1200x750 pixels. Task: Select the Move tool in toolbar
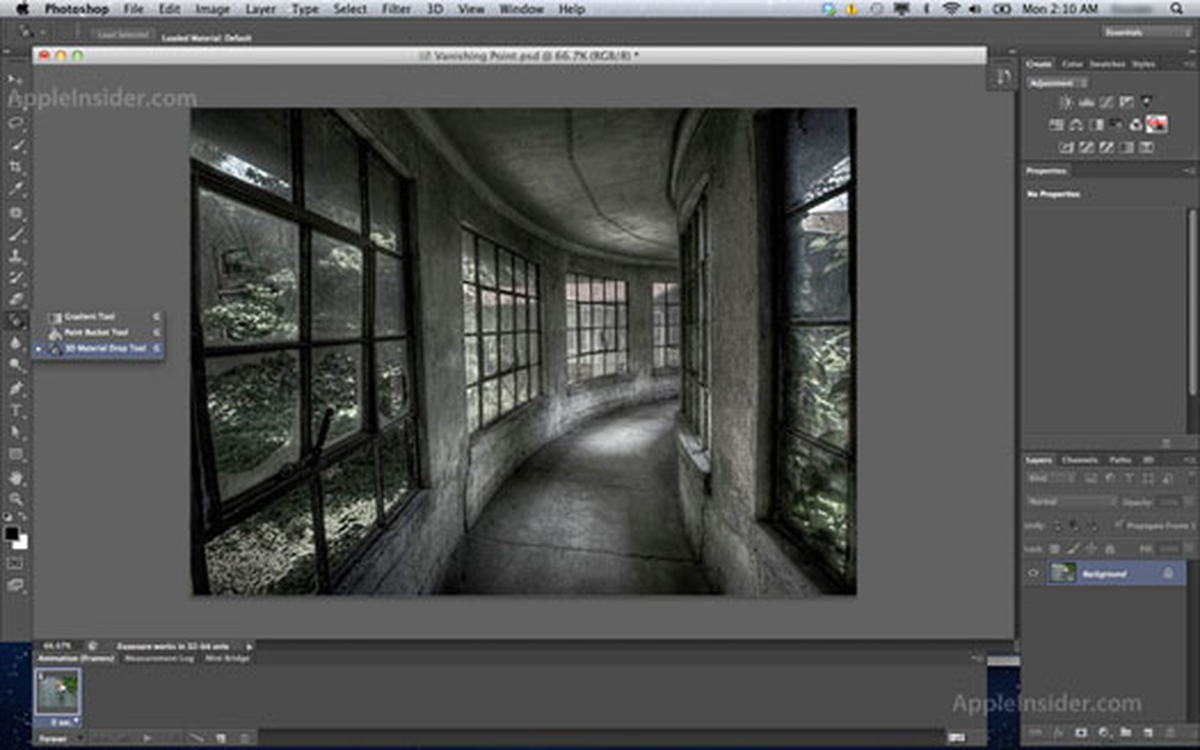16,79
